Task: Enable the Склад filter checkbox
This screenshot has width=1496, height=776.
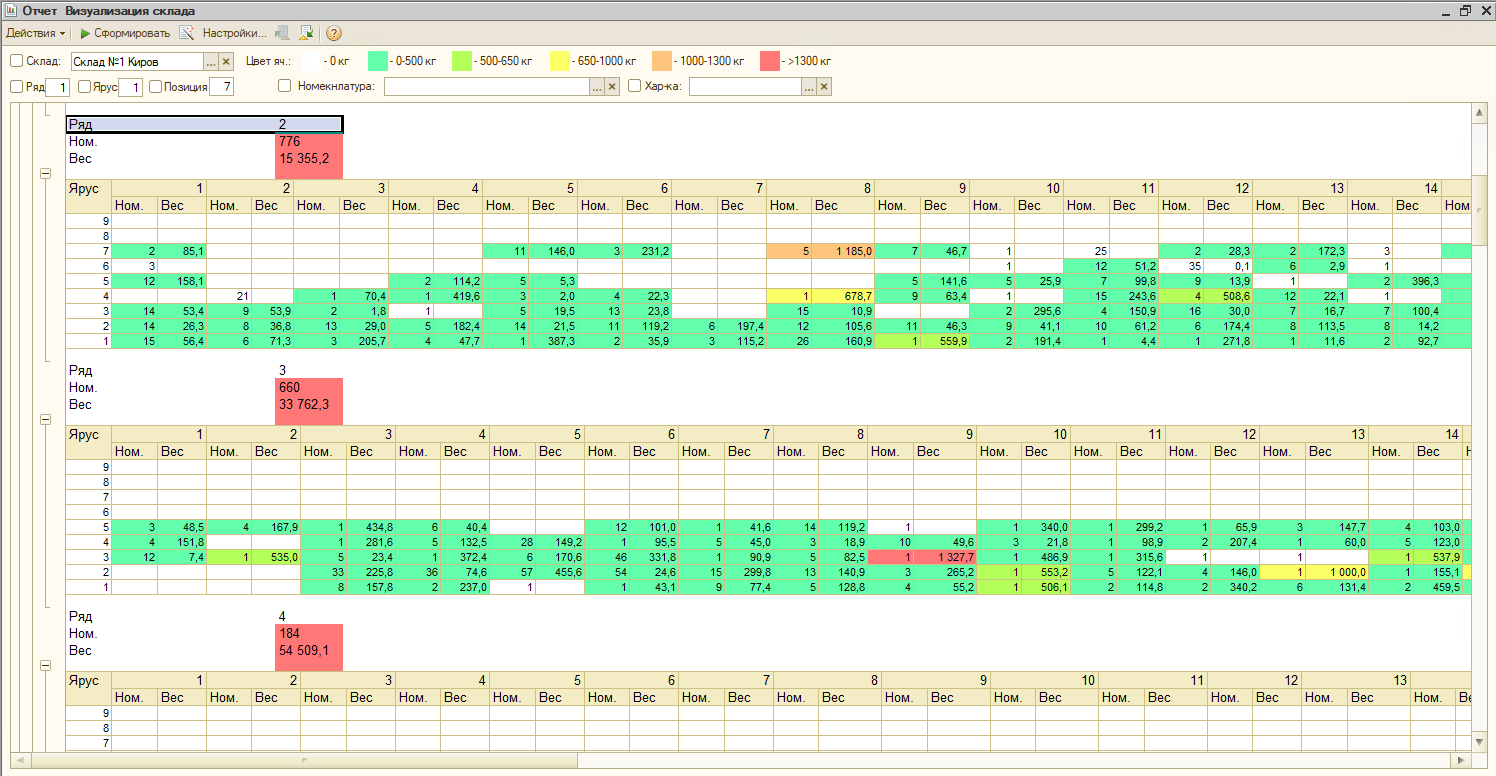Action: pyautogui.click(x=16, y=61)
